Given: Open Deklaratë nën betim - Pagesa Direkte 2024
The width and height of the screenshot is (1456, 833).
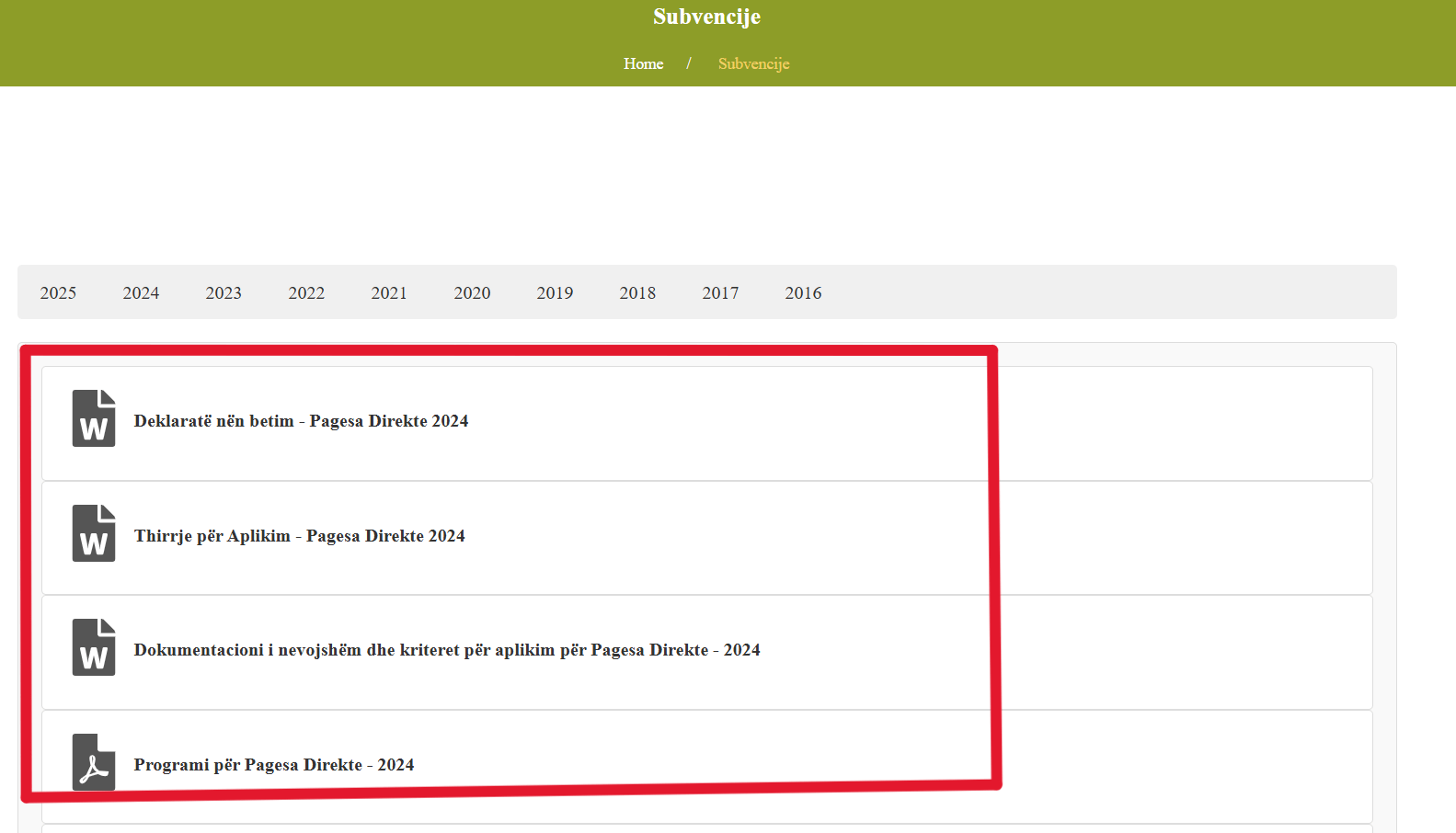Looking at the screenshot, I should click(301, 421).
